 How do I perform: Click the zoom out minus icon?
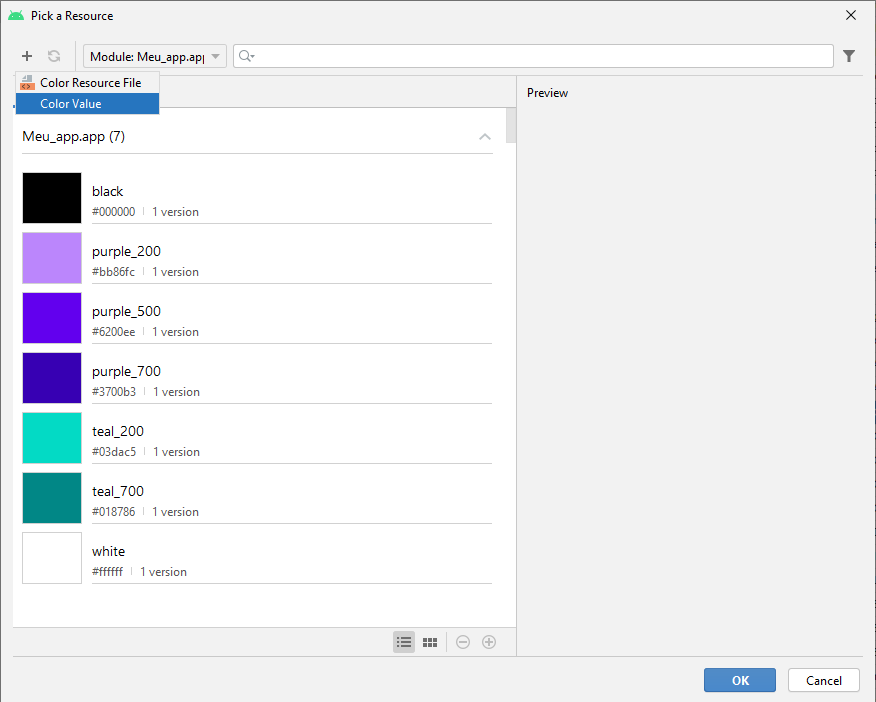[463, 642]
